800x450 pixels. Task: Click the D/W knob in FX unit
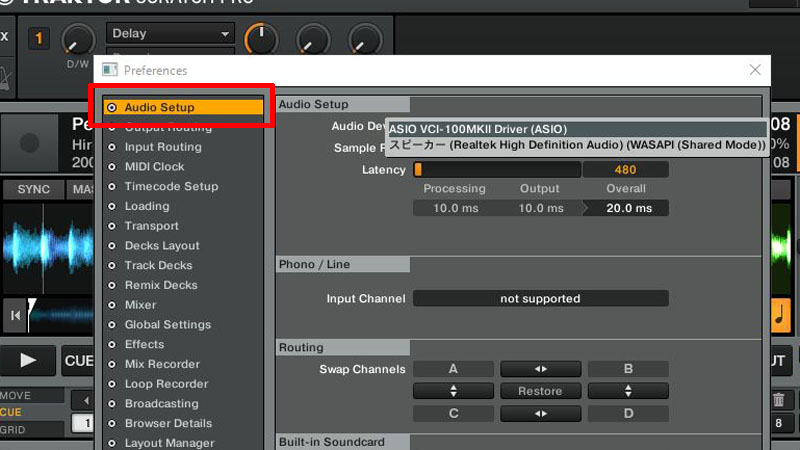(x=77, y=41)
